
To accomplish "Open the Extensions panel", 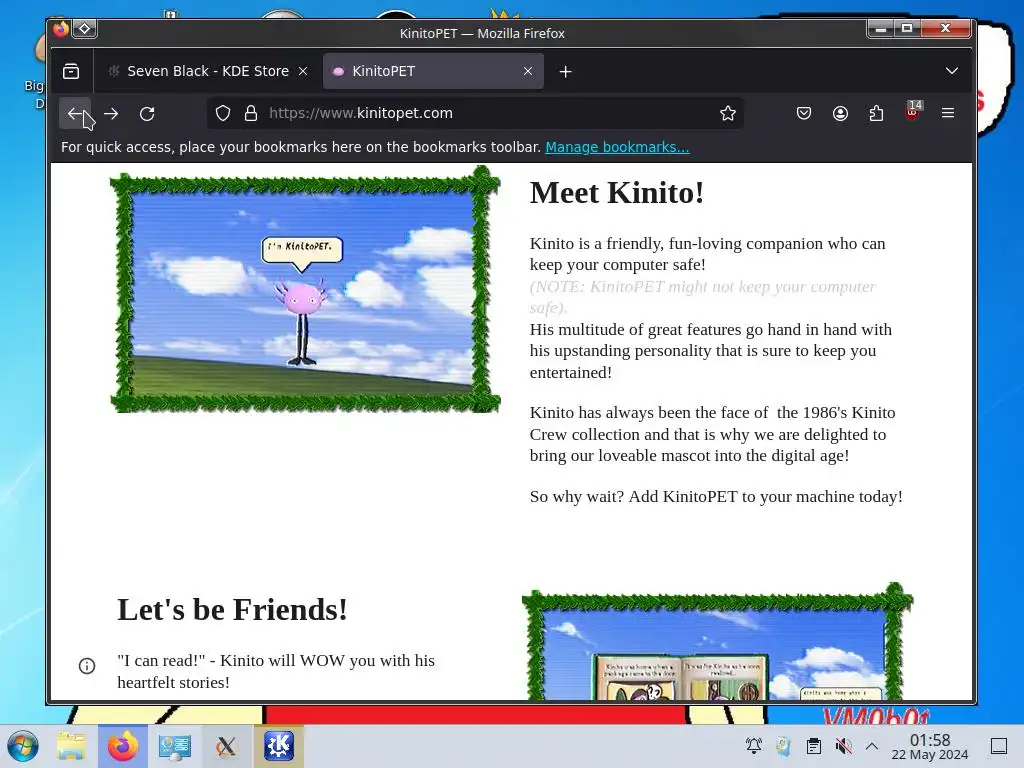I will click(876, 114).
